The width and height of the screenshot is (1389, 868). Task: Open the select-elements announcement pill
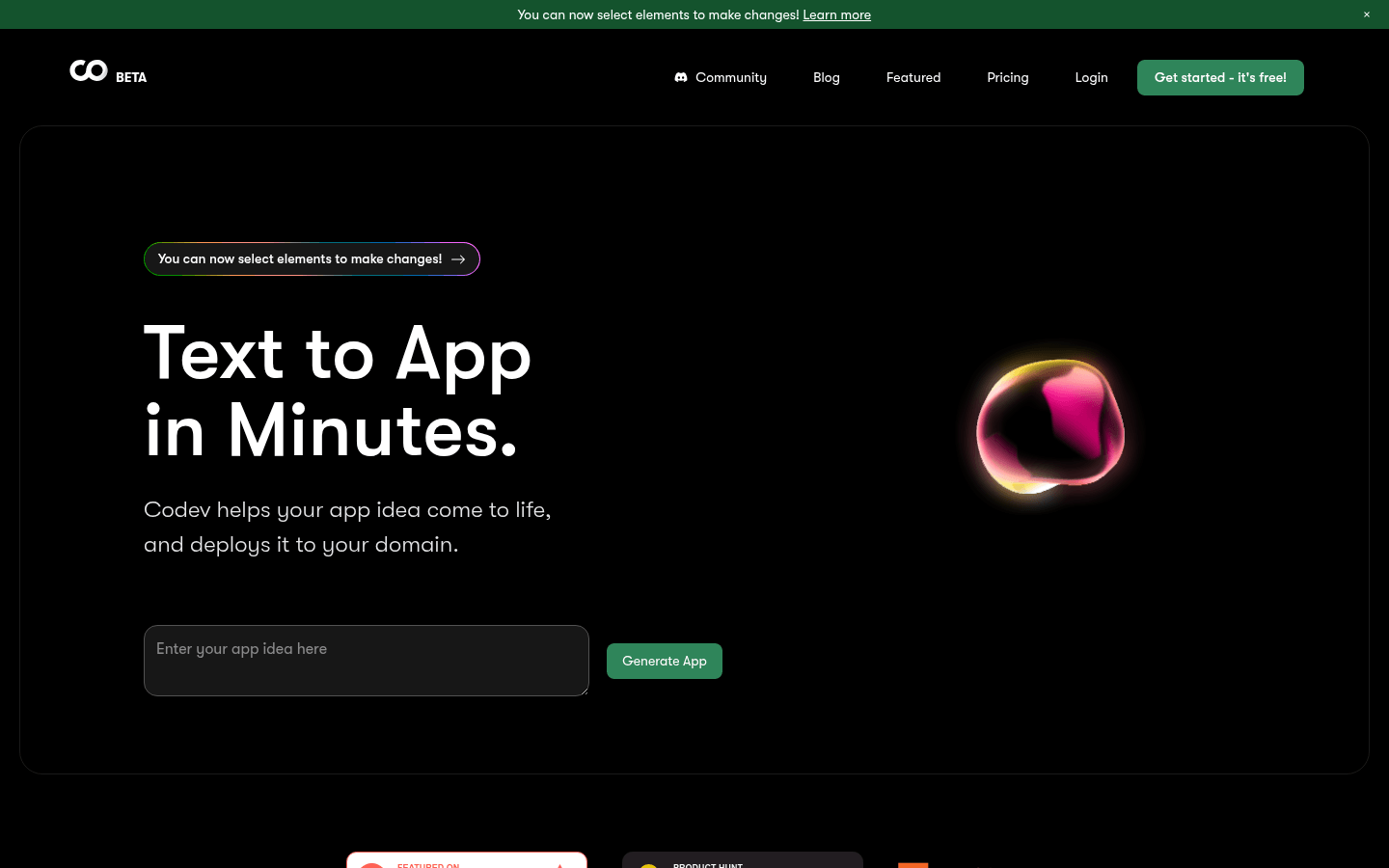pyautogui.click(x=312, y=258)
